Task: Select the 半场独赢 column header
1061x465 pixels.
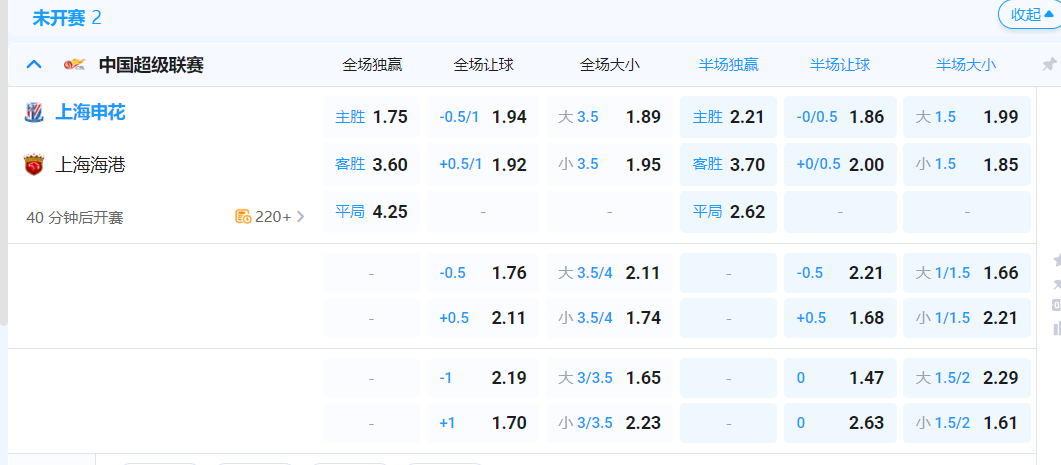Action: 728,65
